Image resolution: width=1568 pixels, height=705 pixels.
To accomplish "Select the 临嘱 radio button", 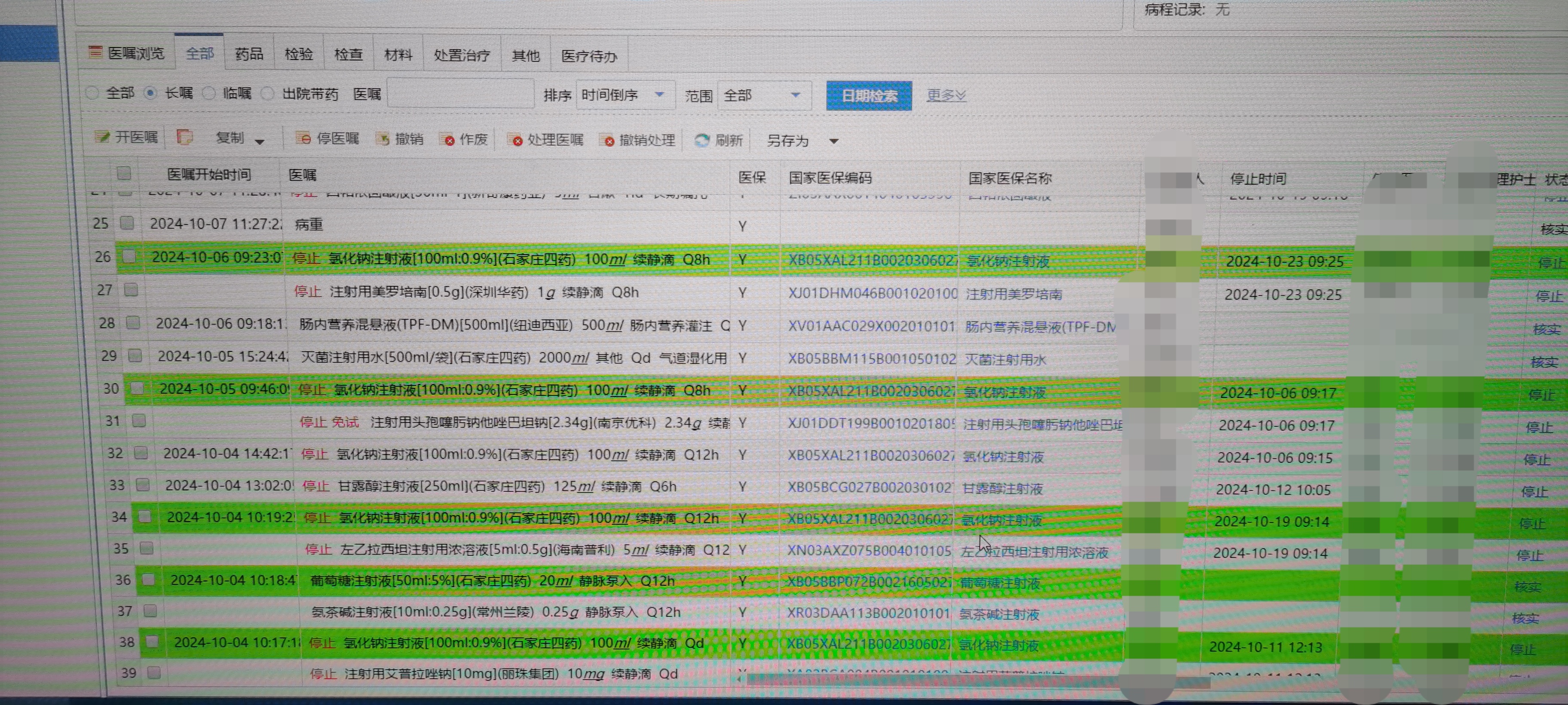I will click(x=209, y=93).
